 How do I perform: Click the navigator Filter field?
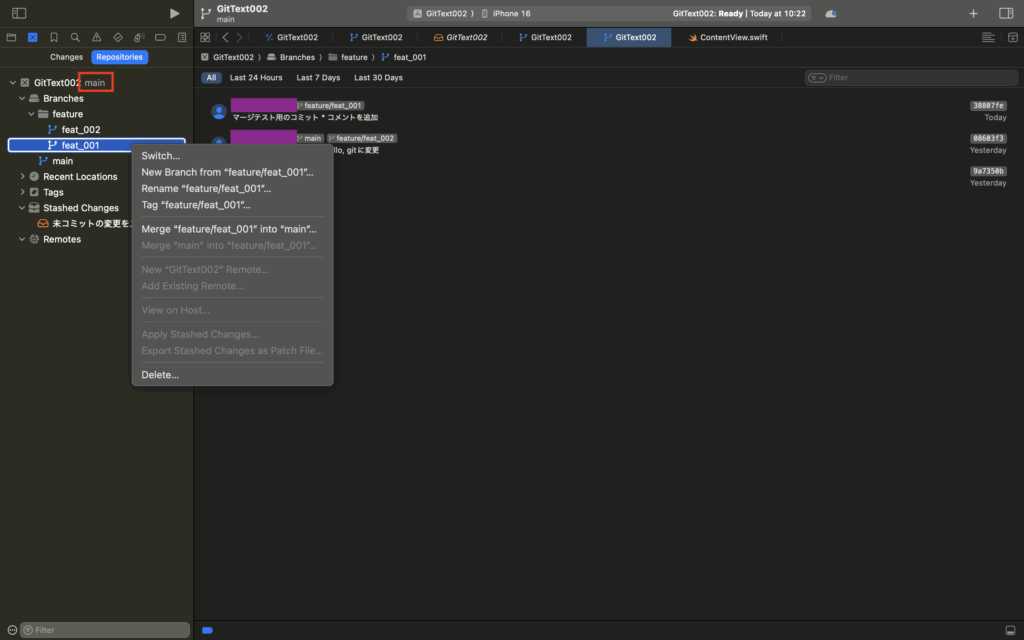point(104,630)
